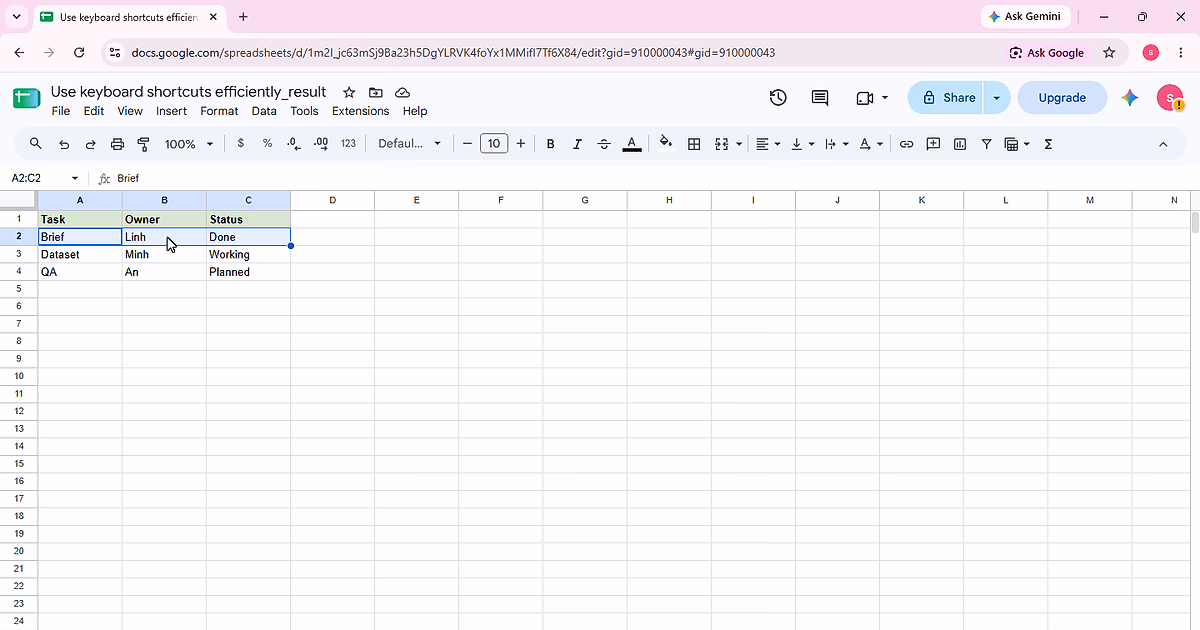
Task: Toggle italic formatting
Action: [x=577, y=144]
